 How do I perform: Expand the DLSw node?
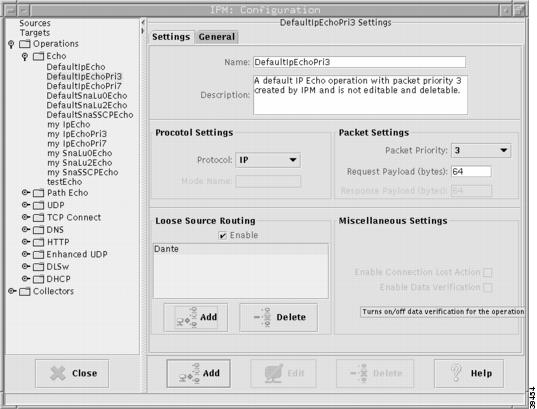pos(26,267)
